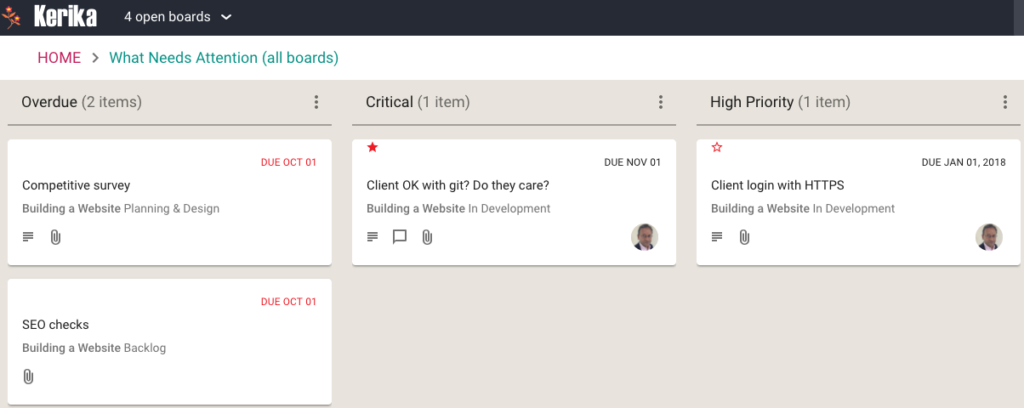The width and height of the screenshot is (1024, 408).
Task: Click the Kerika logo icon
Action: pos(11,17)
